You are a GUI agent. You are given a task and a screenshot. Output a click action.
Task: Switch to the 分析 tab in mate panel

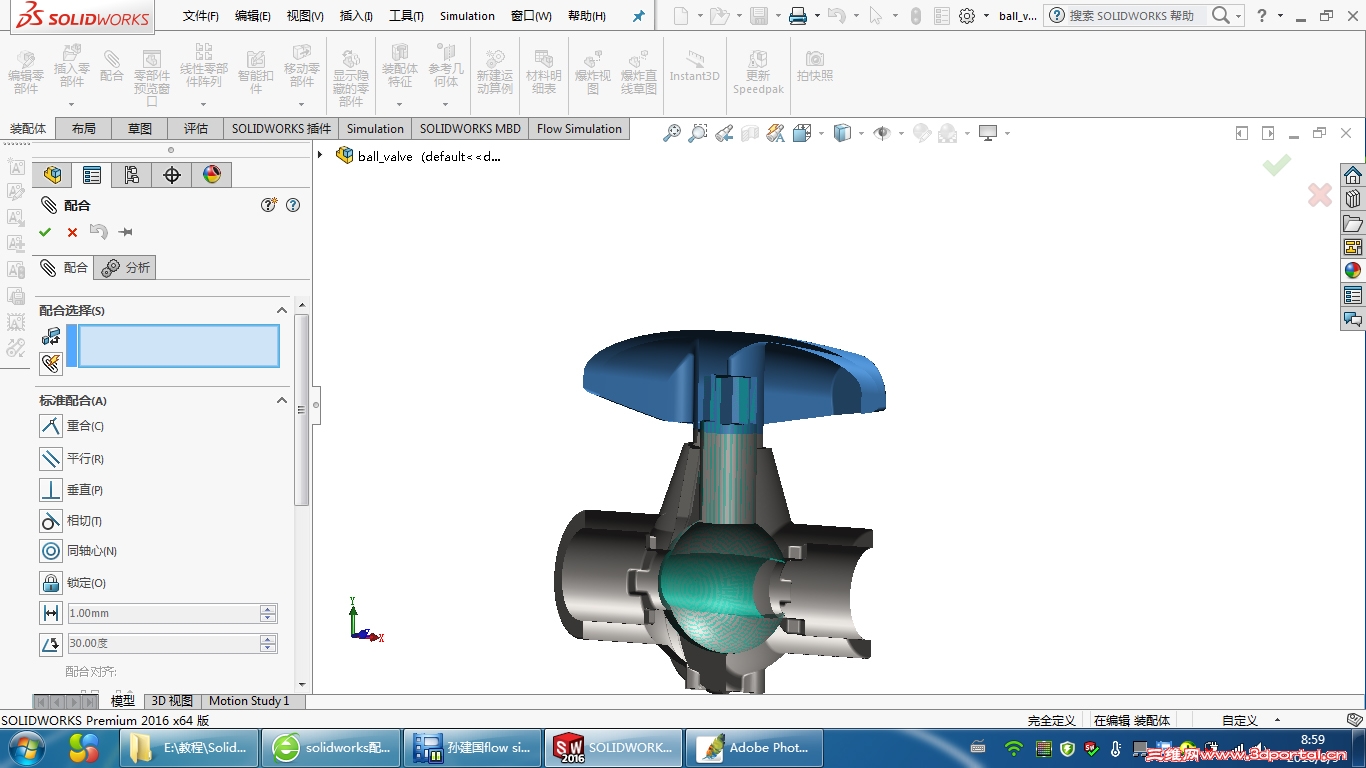click(x=126, y=268)
